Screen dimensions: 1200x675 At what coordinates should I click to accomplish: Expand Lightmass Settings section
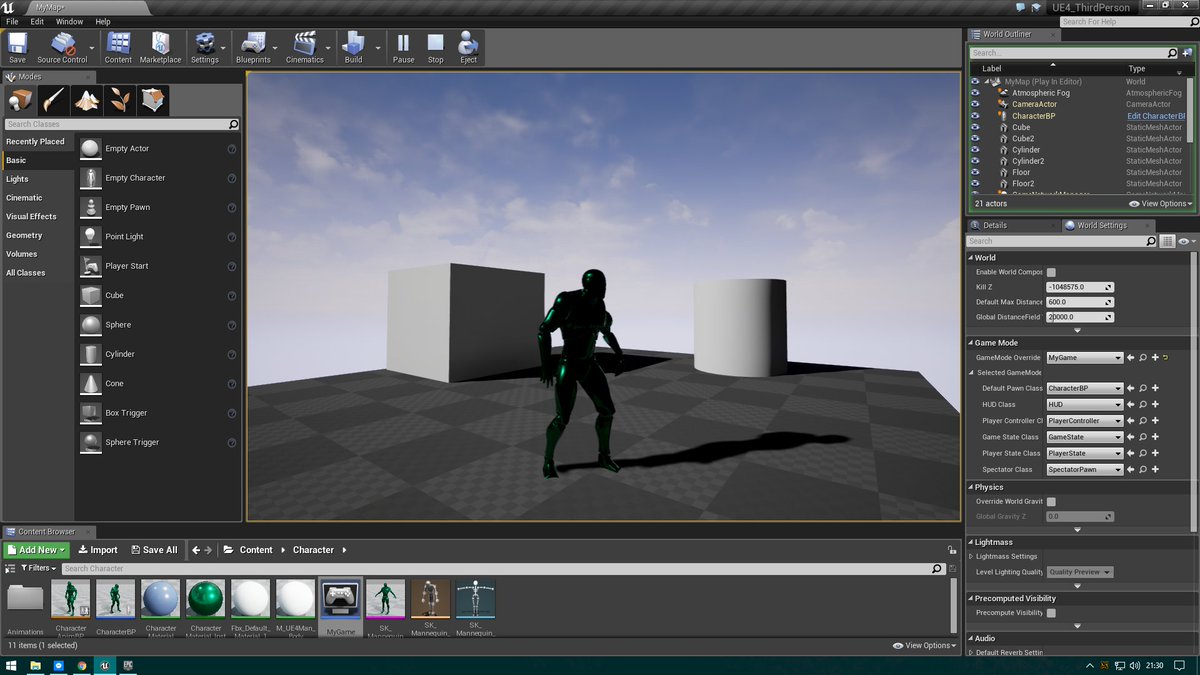point(971,556)
